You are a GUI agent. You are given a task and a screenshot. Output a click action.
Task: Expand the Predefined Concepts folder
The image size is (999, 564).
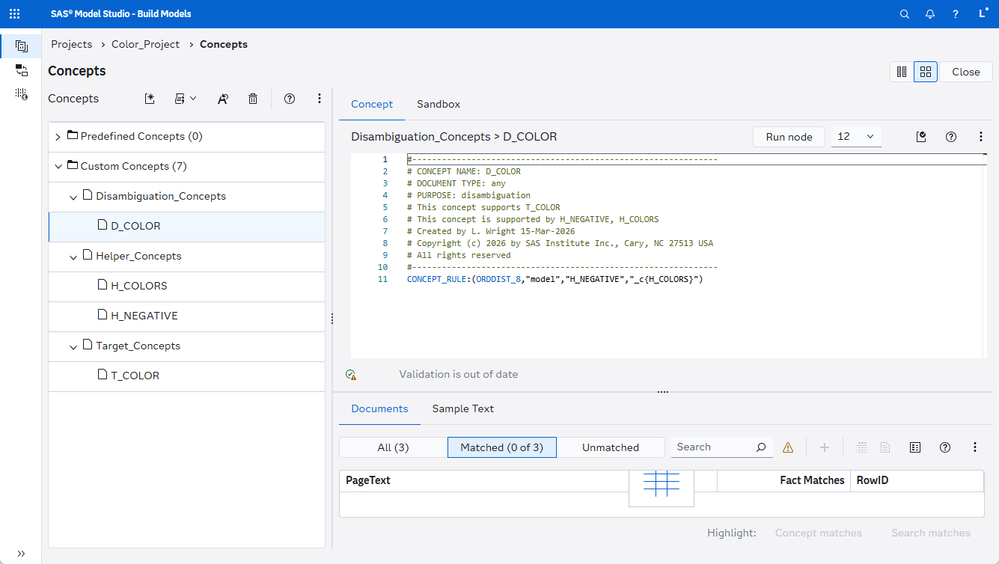(58, 136)
